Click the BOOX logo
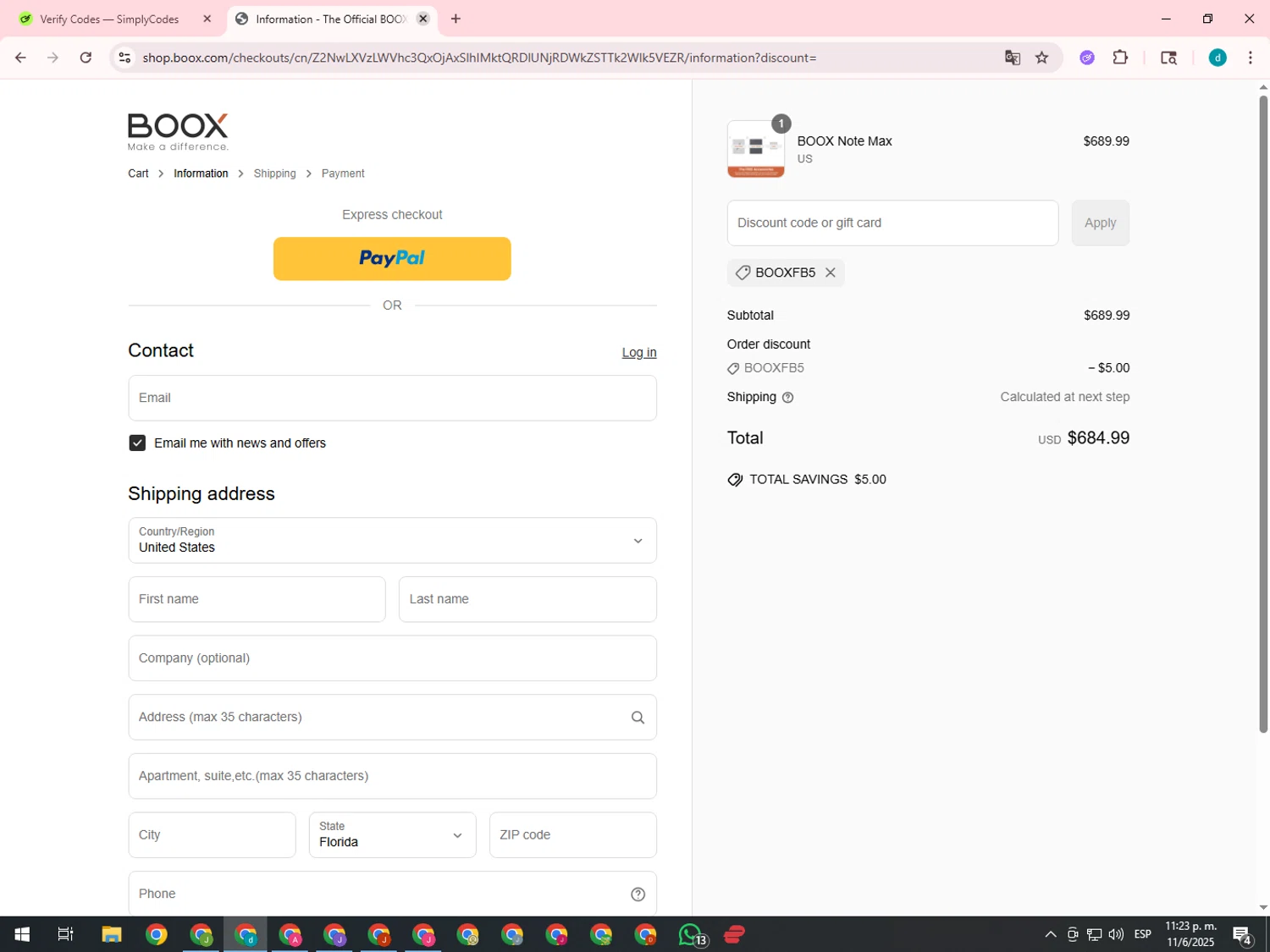 178,132
